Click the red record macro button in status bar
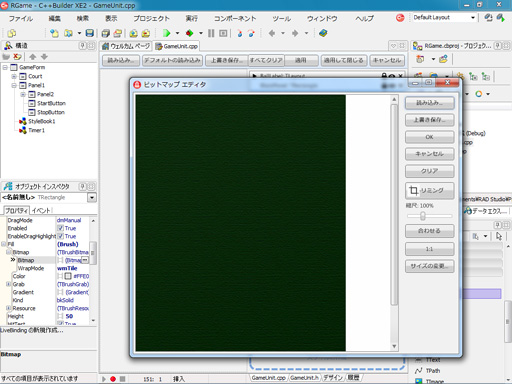Screen dimensions: 512x384 [113, 379]
